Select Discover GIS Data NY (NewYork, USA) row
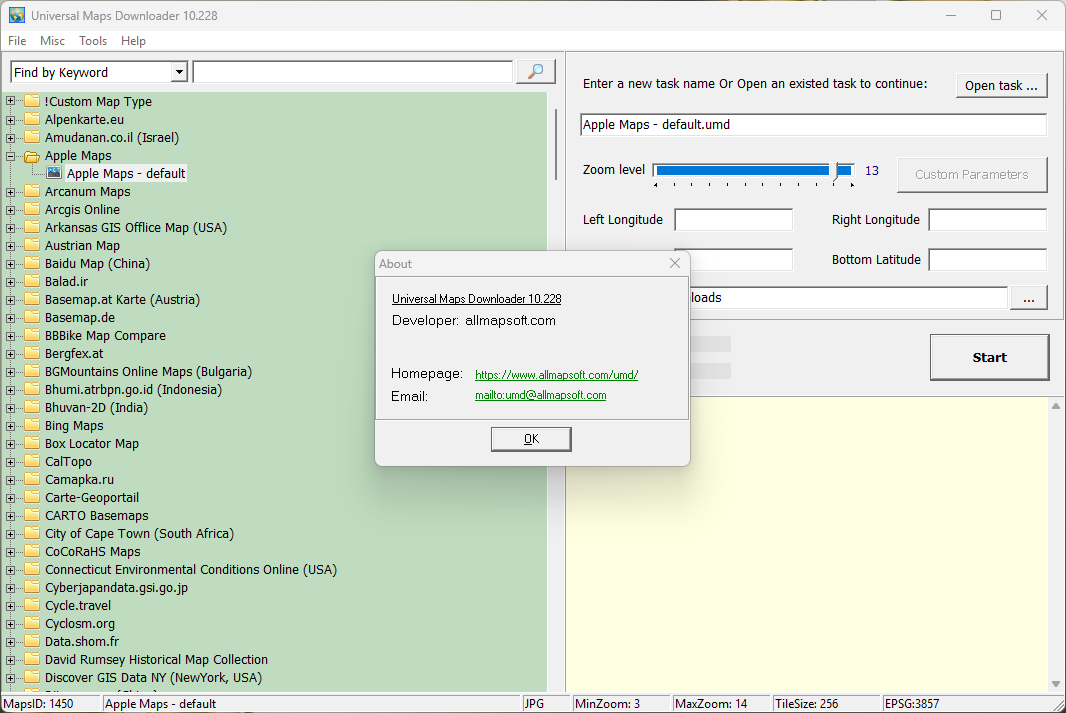 point(154,678)
